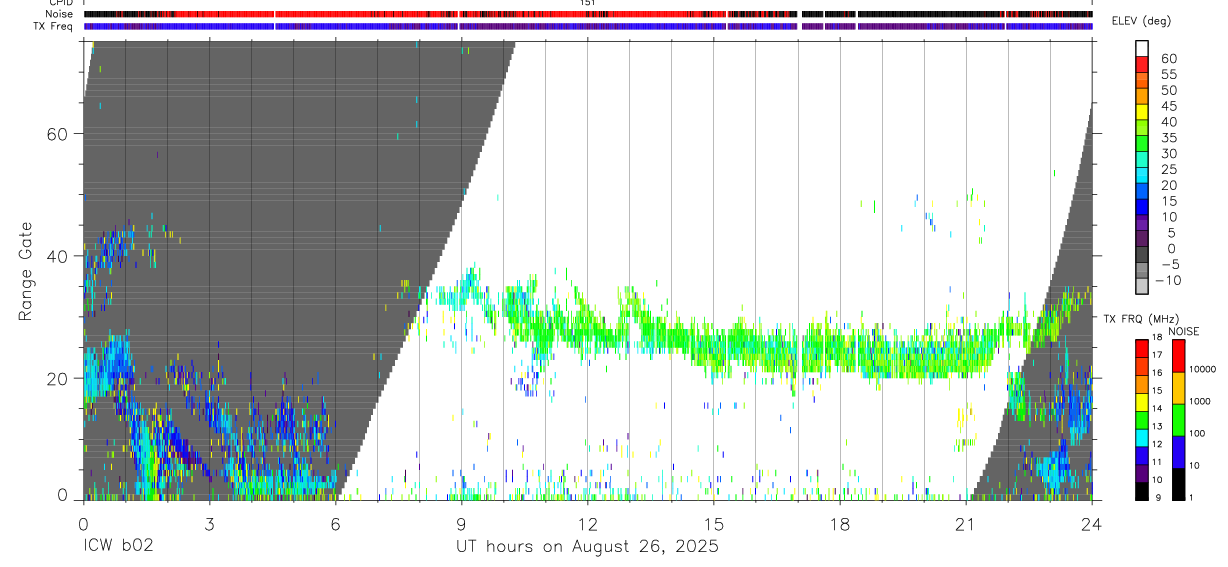The height and width of the screenshot is (567, 1228).
Task: Click the '1000' label on NOISE legend
Action: click(1202, 401)
